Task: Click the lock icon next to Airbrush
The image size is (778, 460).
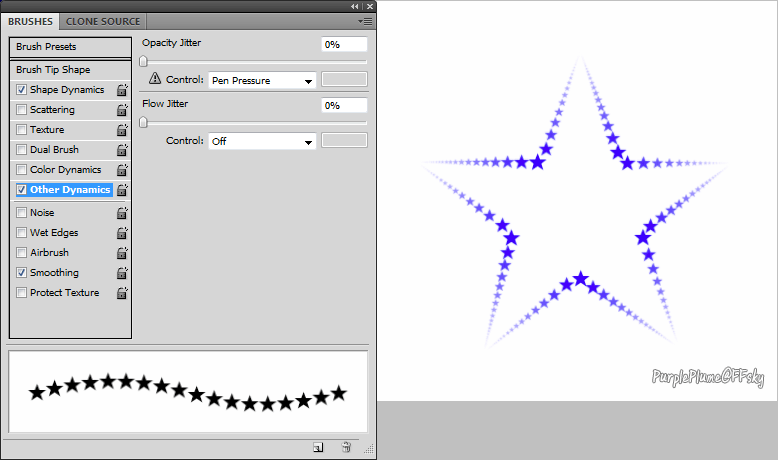Action: pos(122,253)
